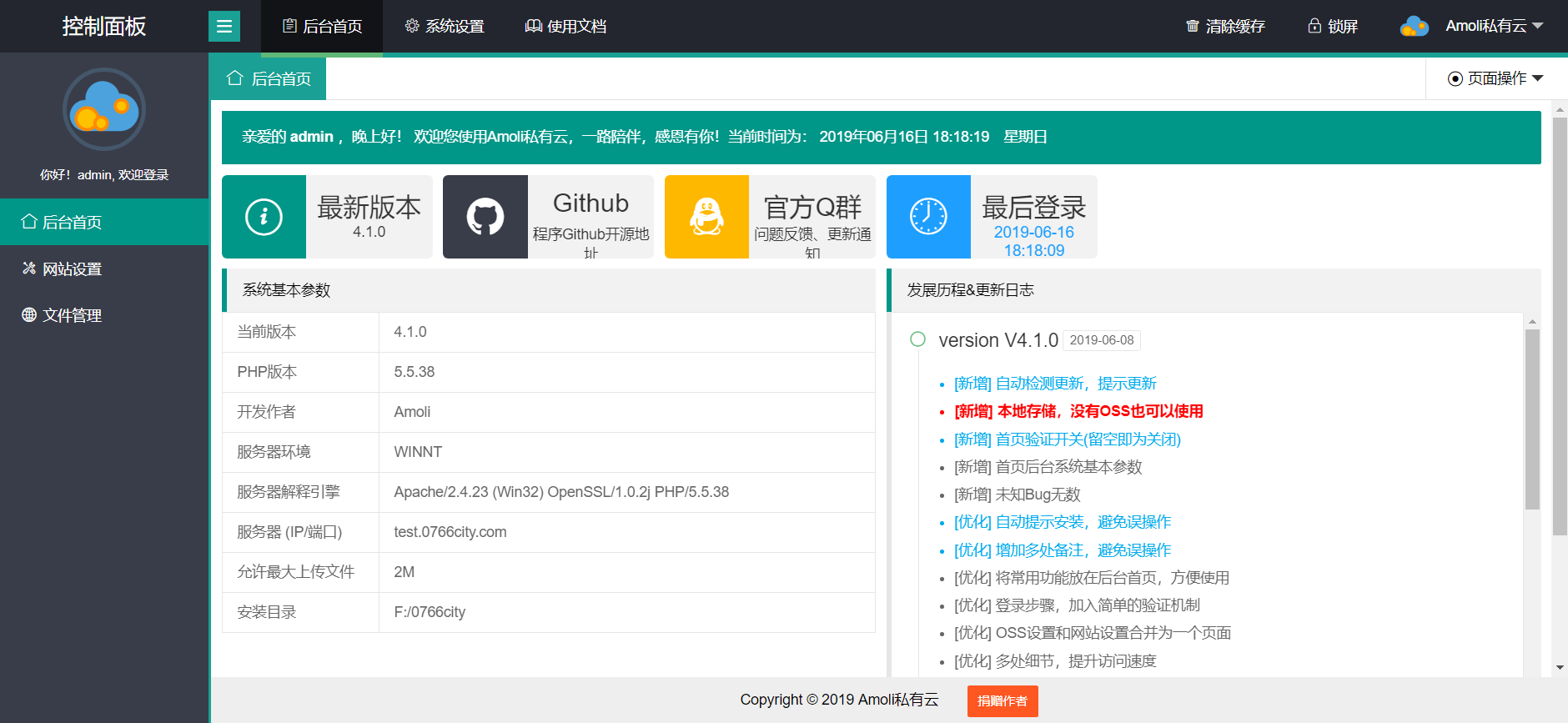Image resolution: width=1568 pixels, height=723 pixels.
Task: Click the changelog link about 自动检测更新
Action: tap(1055, 384)
